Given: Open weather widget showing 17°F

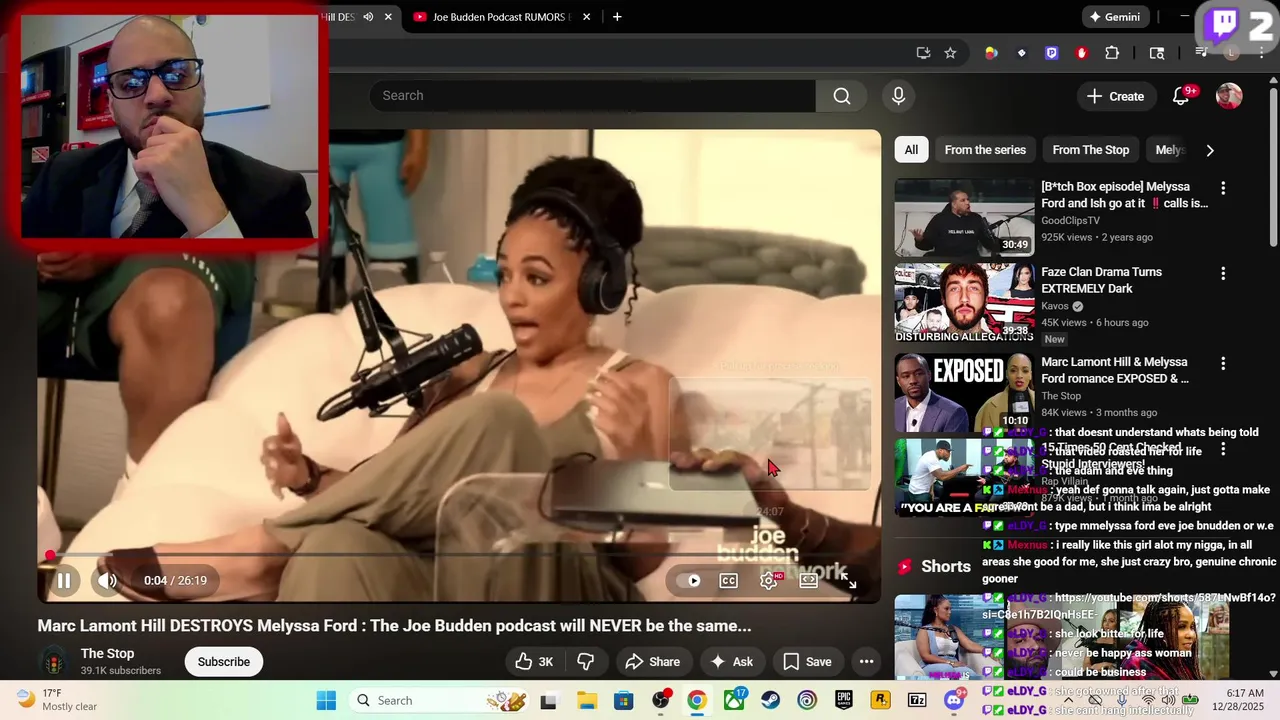Looking at the screenshot, I should click(56, 700).
